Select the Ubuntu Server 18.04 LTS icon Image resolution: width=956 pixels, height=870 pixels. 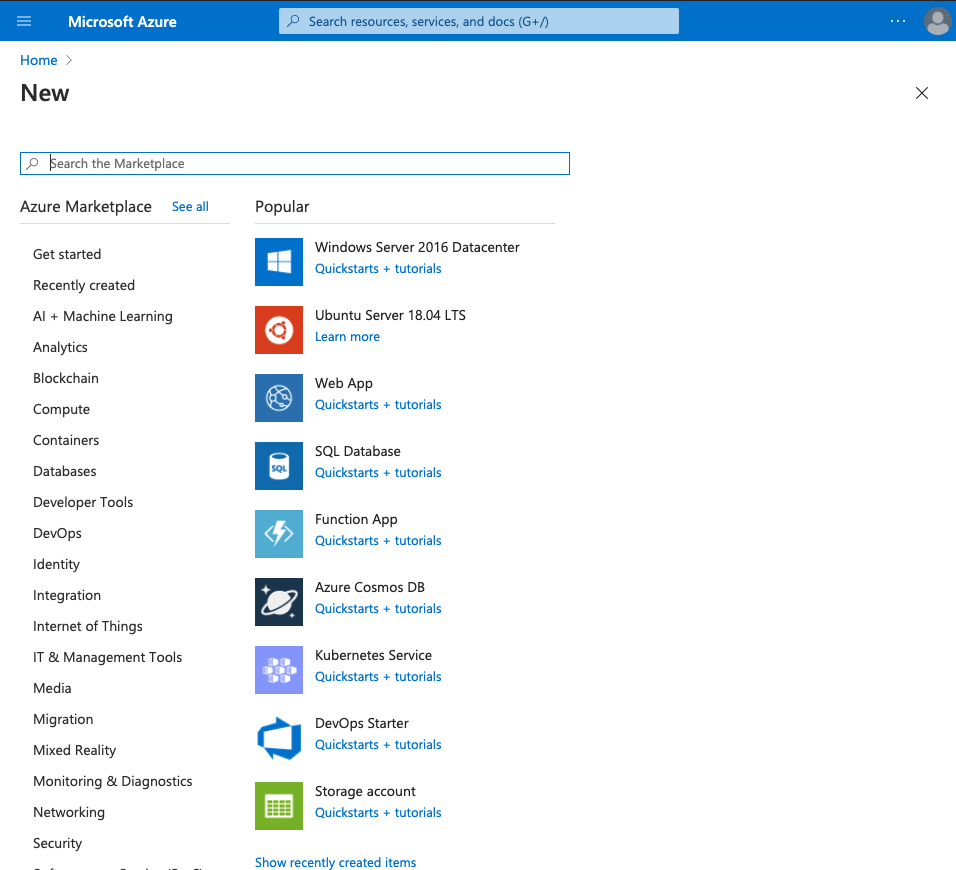(x=278, y=330)
